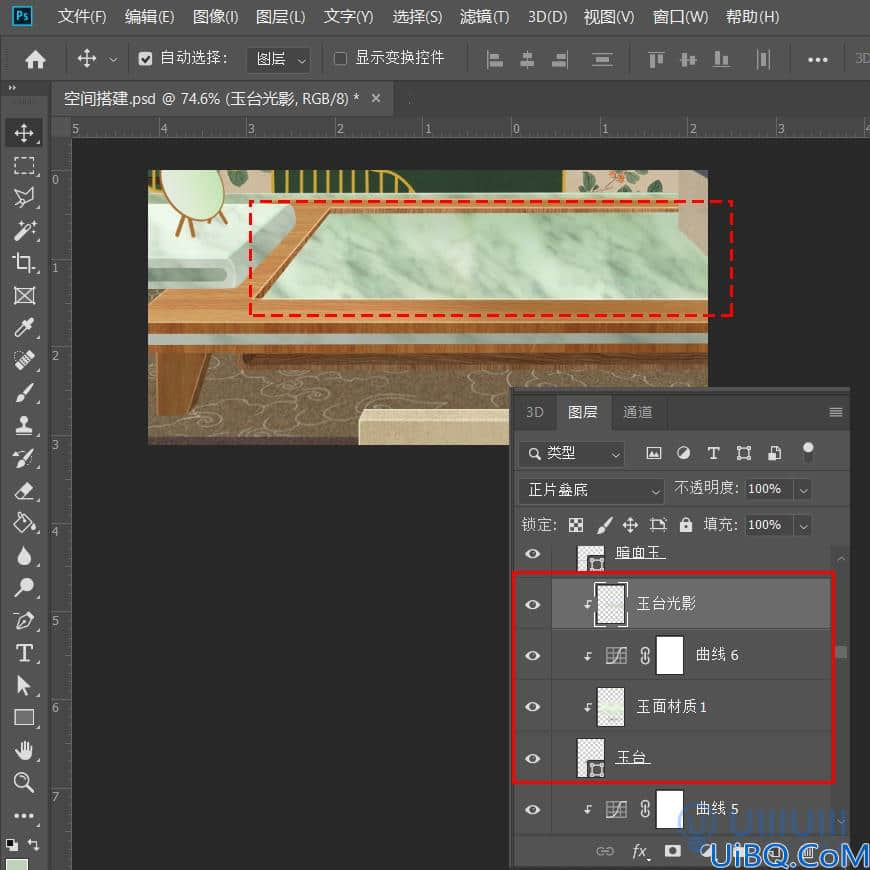
Task: Open the 文件(F) menu
Action: [82, 17]
